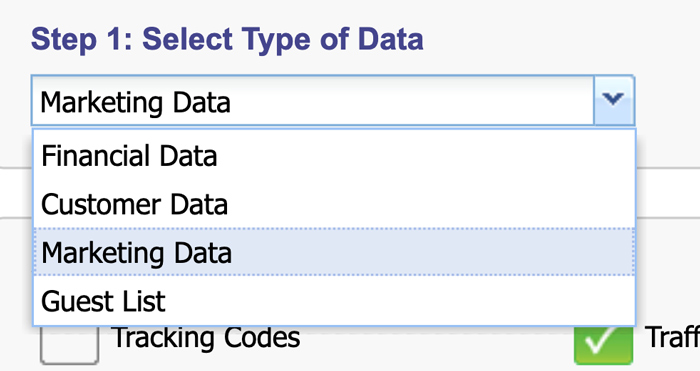Choose the Customer Data option

click(334, 204)
